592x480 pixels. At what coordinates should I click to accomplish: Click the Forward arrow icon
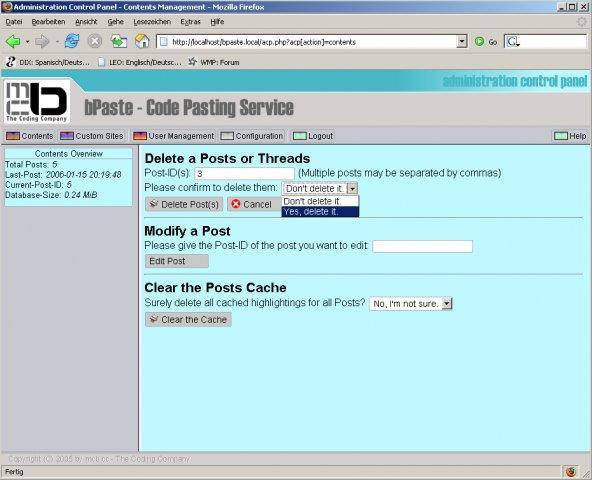(x=42, y=42)
